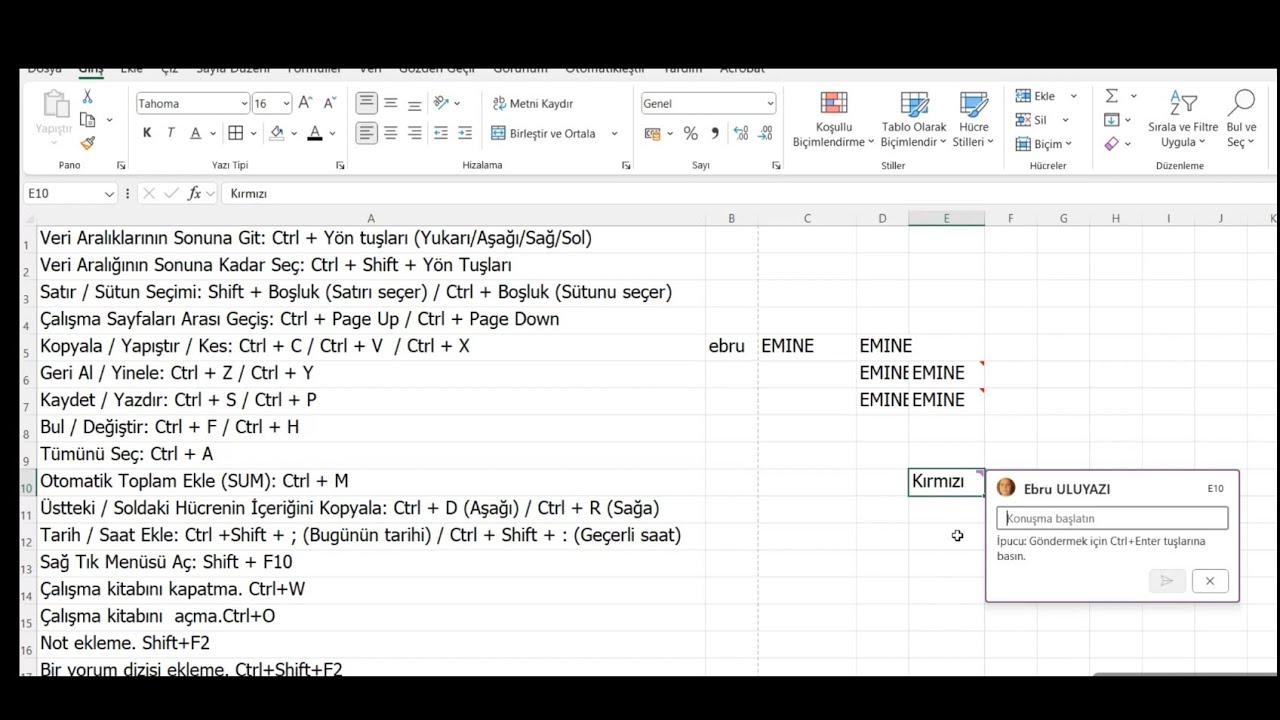This screenshot has height=720, width=1280.
Task: Click Birleştir ve Ortala button
Action: point(543,133)
